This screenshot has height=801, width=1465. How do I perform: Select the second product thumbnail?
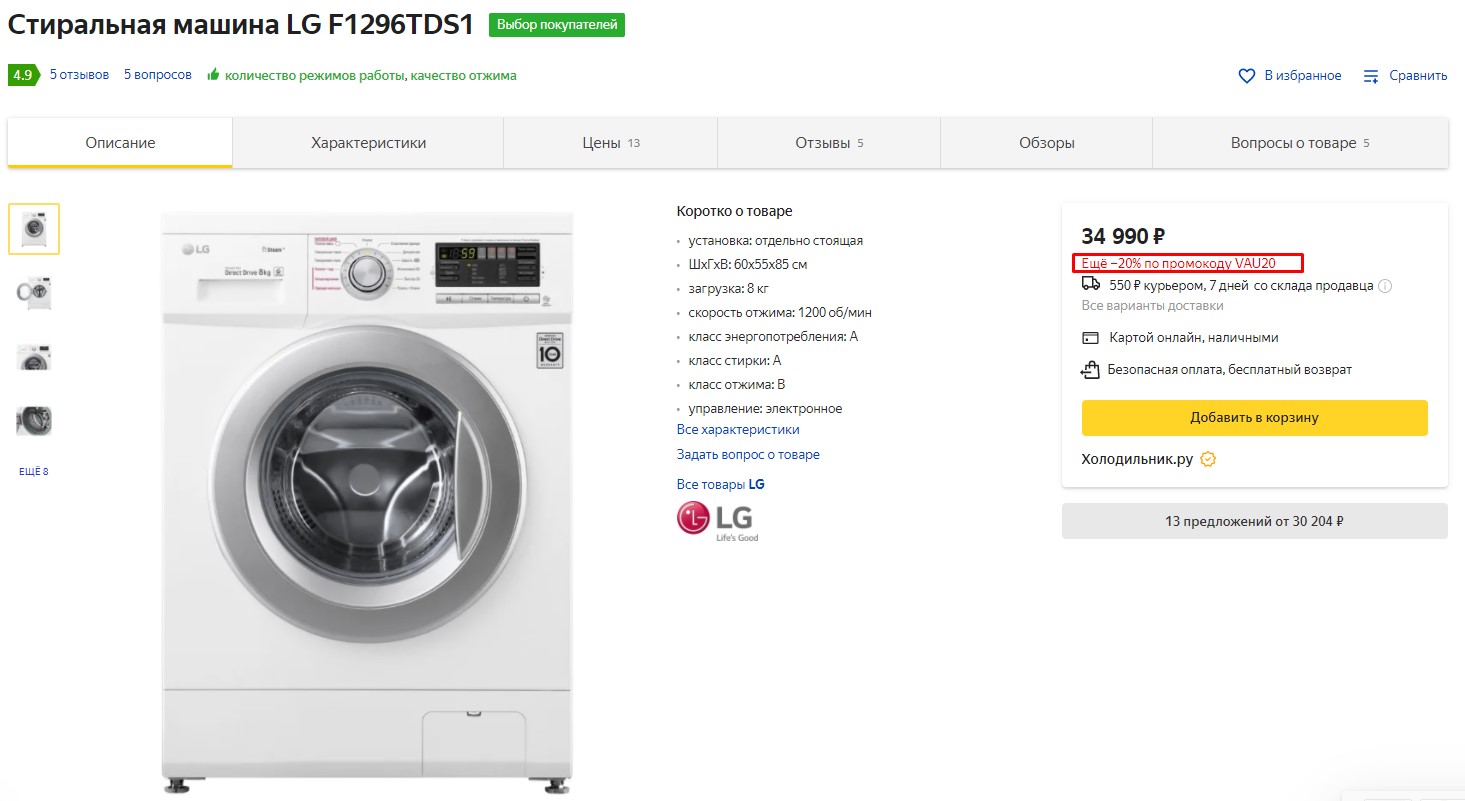(x=34, y=292)
